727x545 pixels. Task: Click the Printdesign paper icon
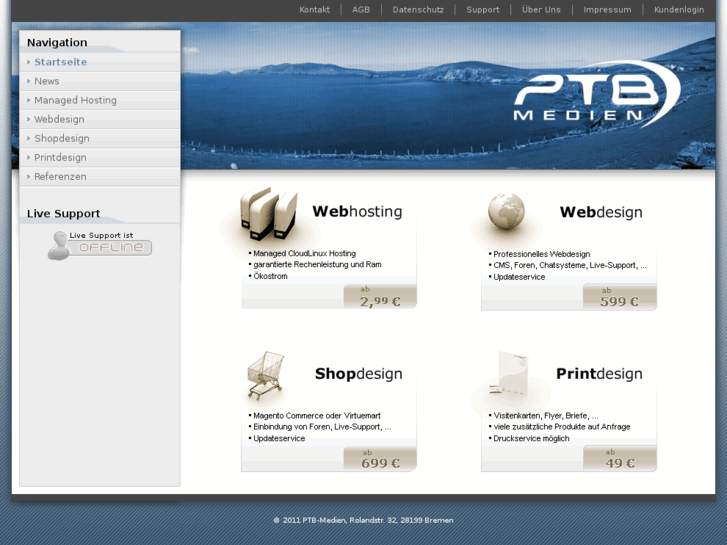(506, 374)
